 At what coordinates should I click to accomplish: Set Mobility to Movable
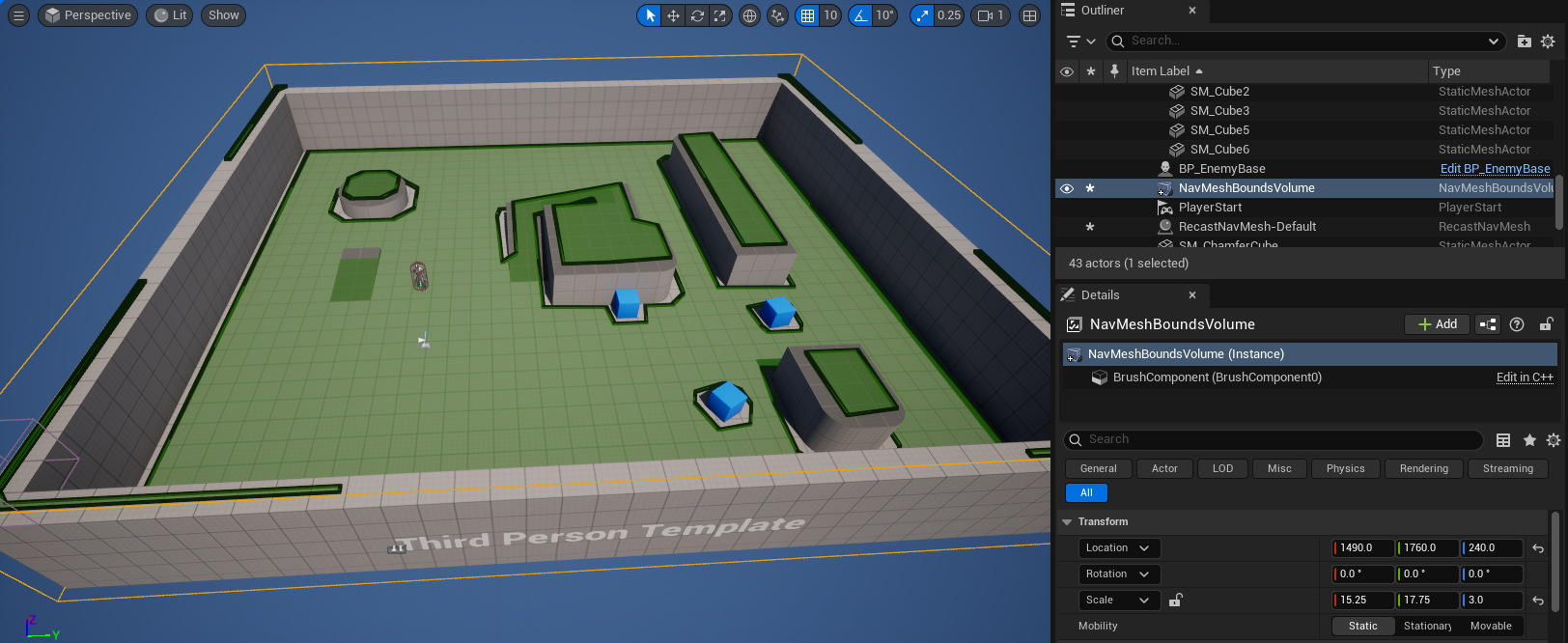pos(1491,627)
